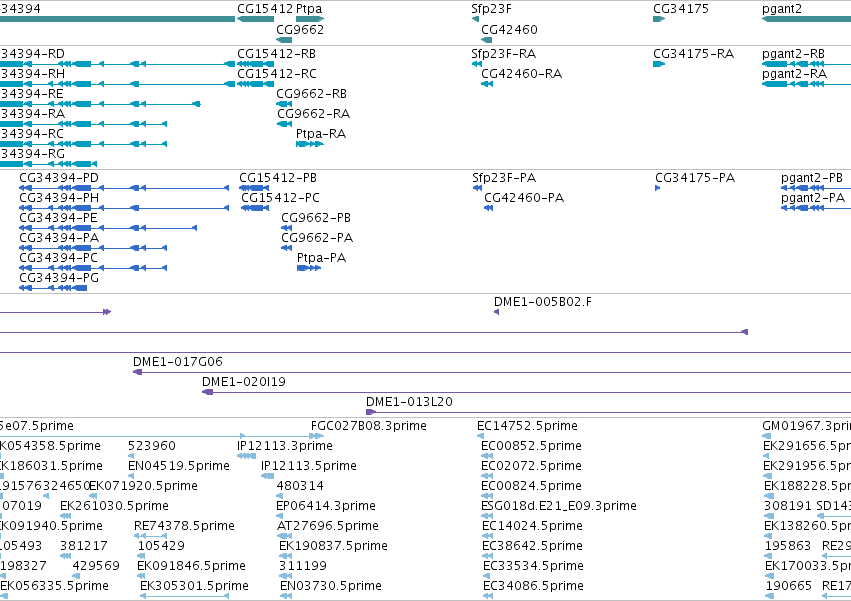The height and width of the screenshot is (601, 851).
Task: Select EST EC02072.5prime
Action: pyautogui.click(x=531, y=466)
